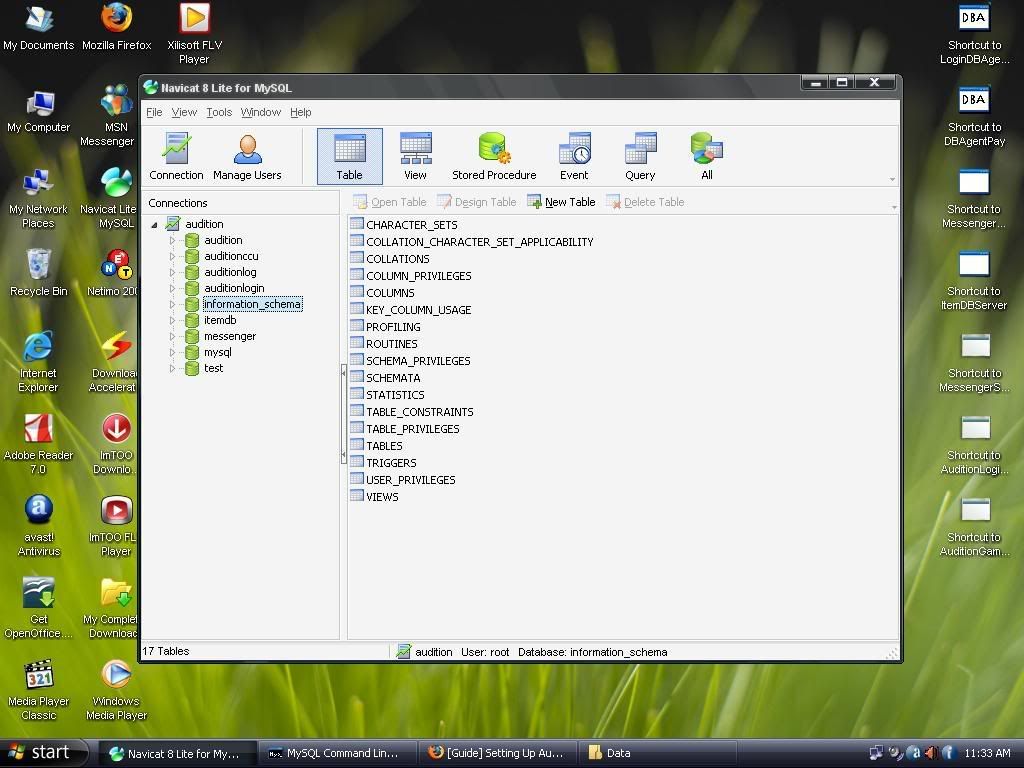Open the File menu
This screenshot has height=768, width=1024.
pos(154,112)
